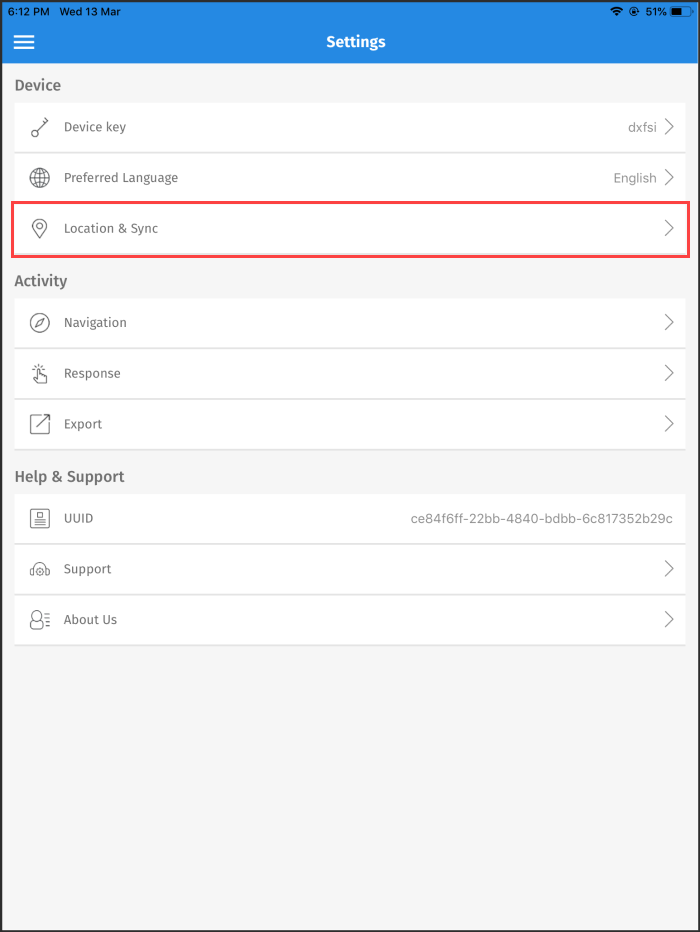The image size is (700, 932).
Task: Click the Location & Sync pin icon
Action: pyautogui.click(x=39, y=228)
